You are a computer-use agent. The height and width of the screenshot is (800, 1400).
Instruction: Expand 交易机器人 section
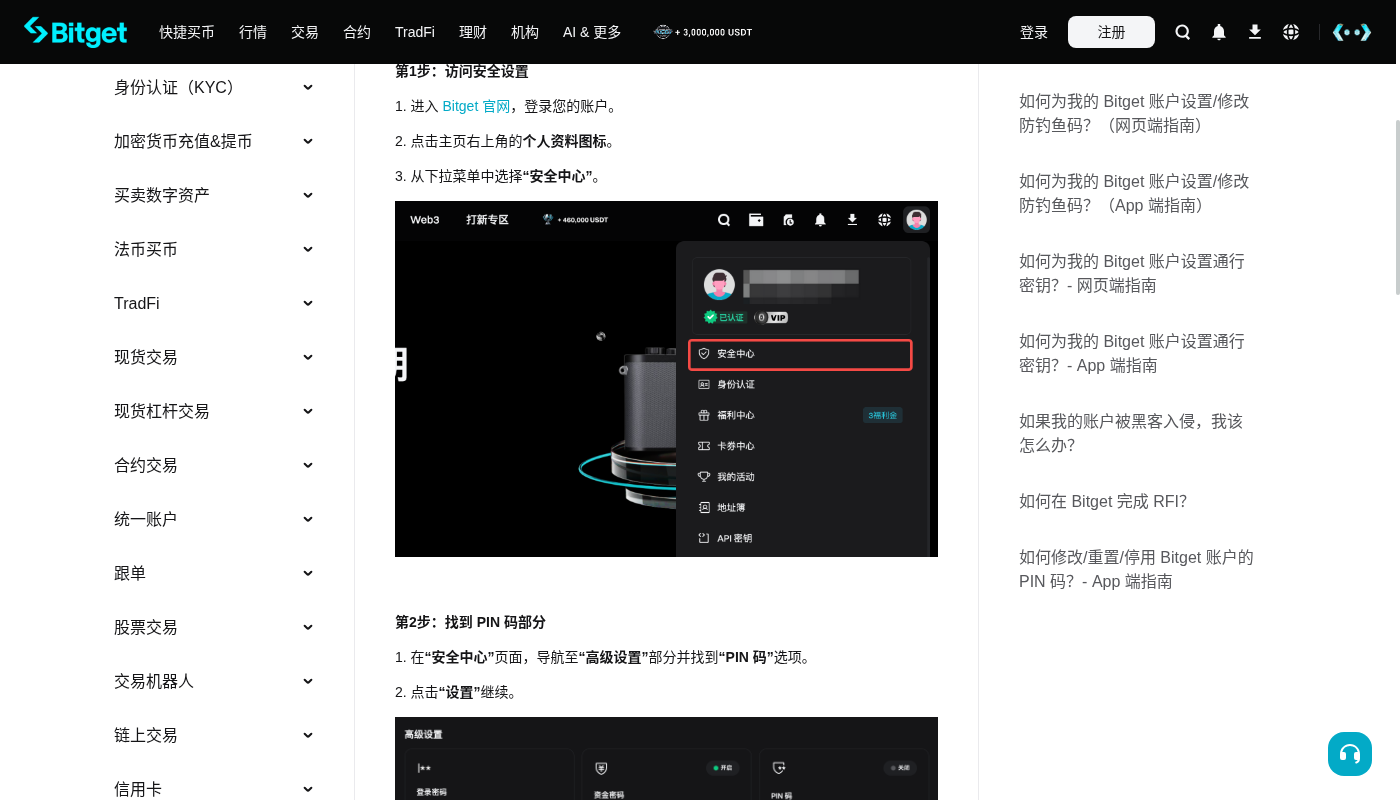[214, 681]
